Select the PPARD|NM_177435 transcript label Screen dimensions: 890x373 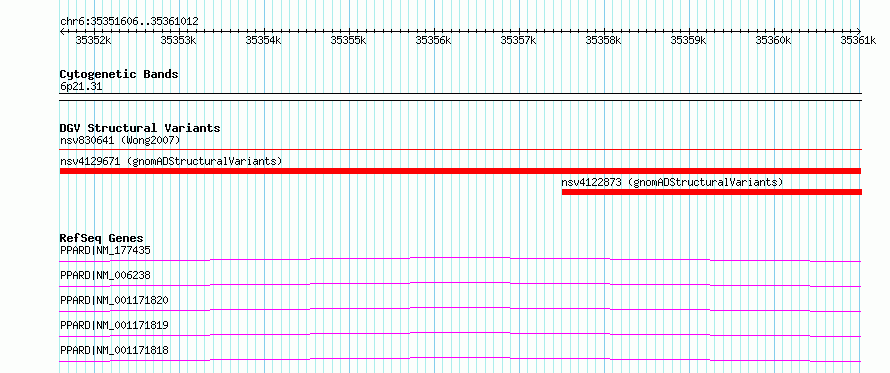point(105,250)
